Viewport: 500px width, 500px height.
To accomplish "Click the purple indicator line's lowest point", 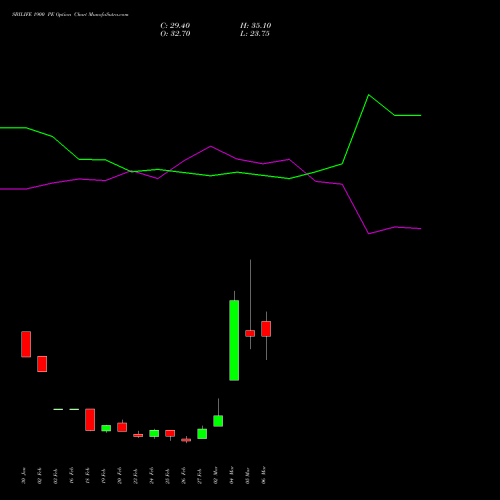I will coord(369,234).
